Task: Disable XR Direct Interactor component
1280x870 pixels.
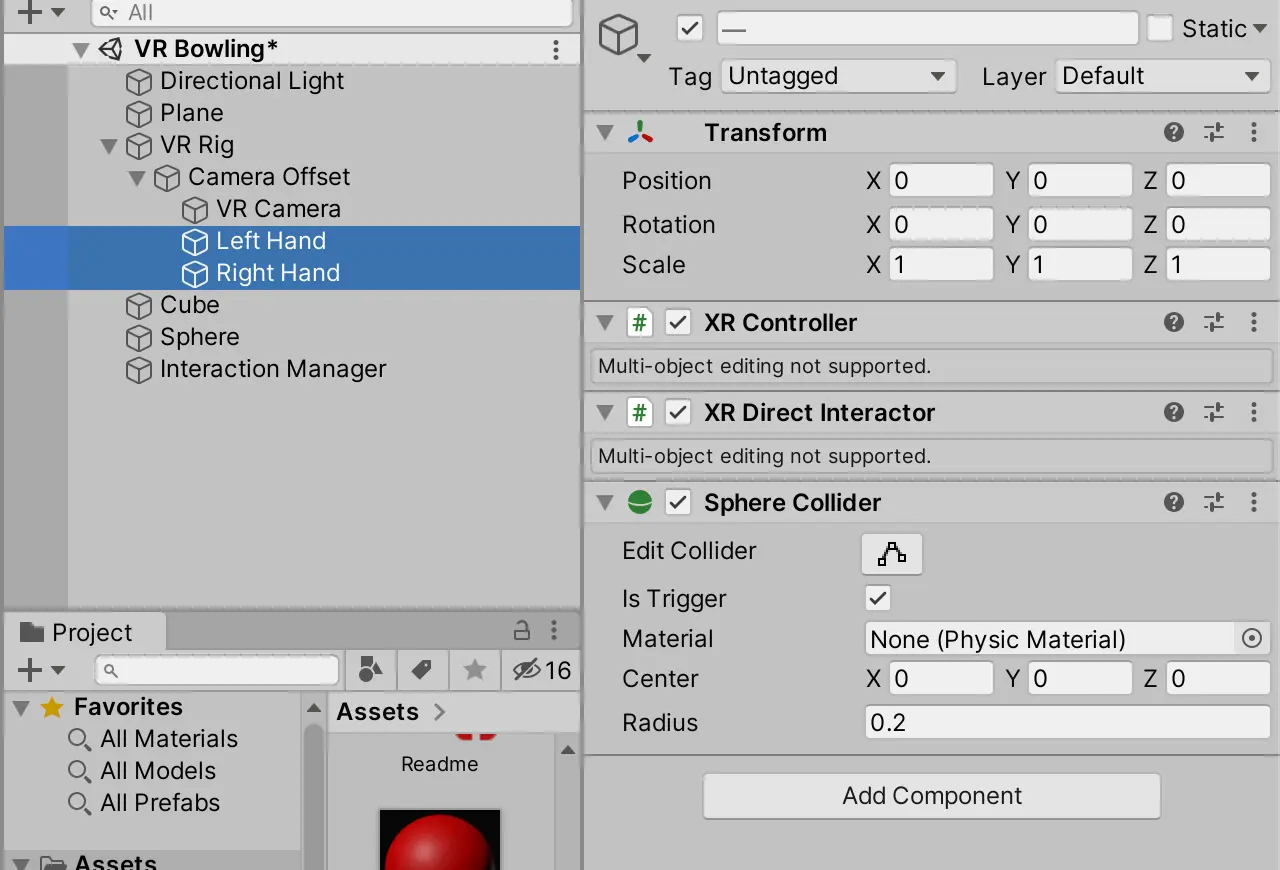Action: click(x=678, y=413)
